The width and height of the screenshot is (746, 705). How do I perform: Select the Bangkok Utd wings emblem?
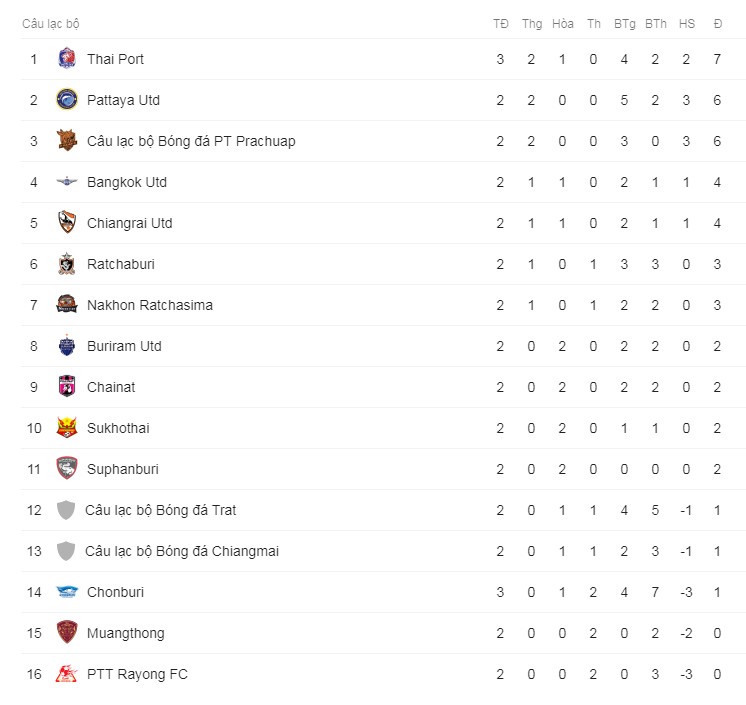tap(67, 181)
